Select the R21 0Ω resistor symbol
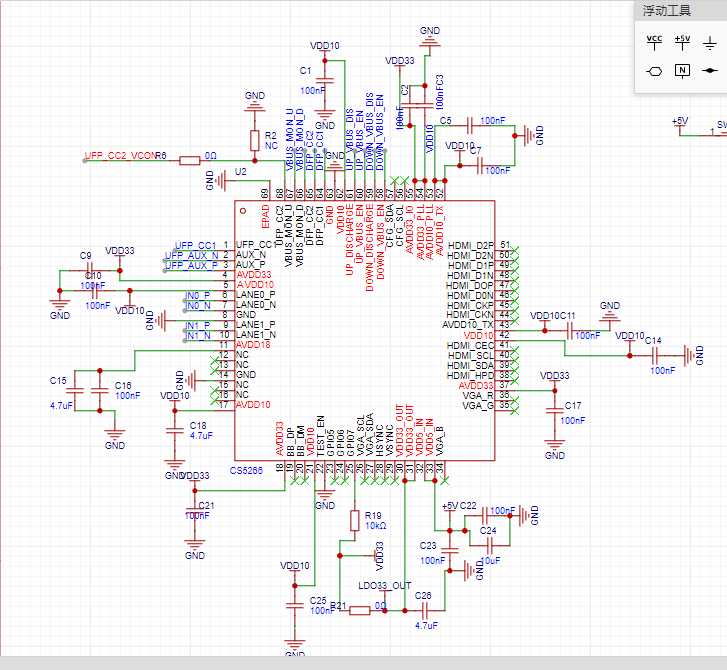Screen dimensions: 727x670 (359, 611)
